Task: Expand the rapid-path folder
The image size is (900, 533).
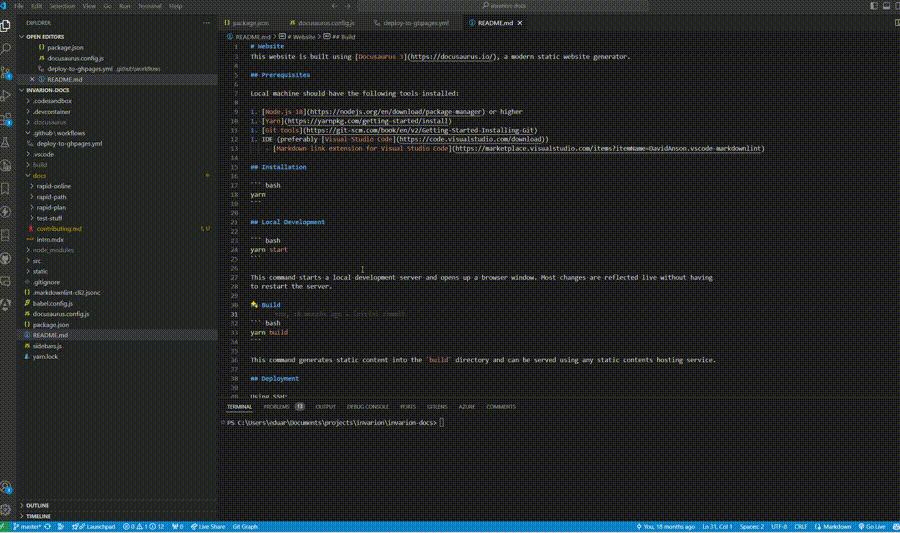Action: 51,197
